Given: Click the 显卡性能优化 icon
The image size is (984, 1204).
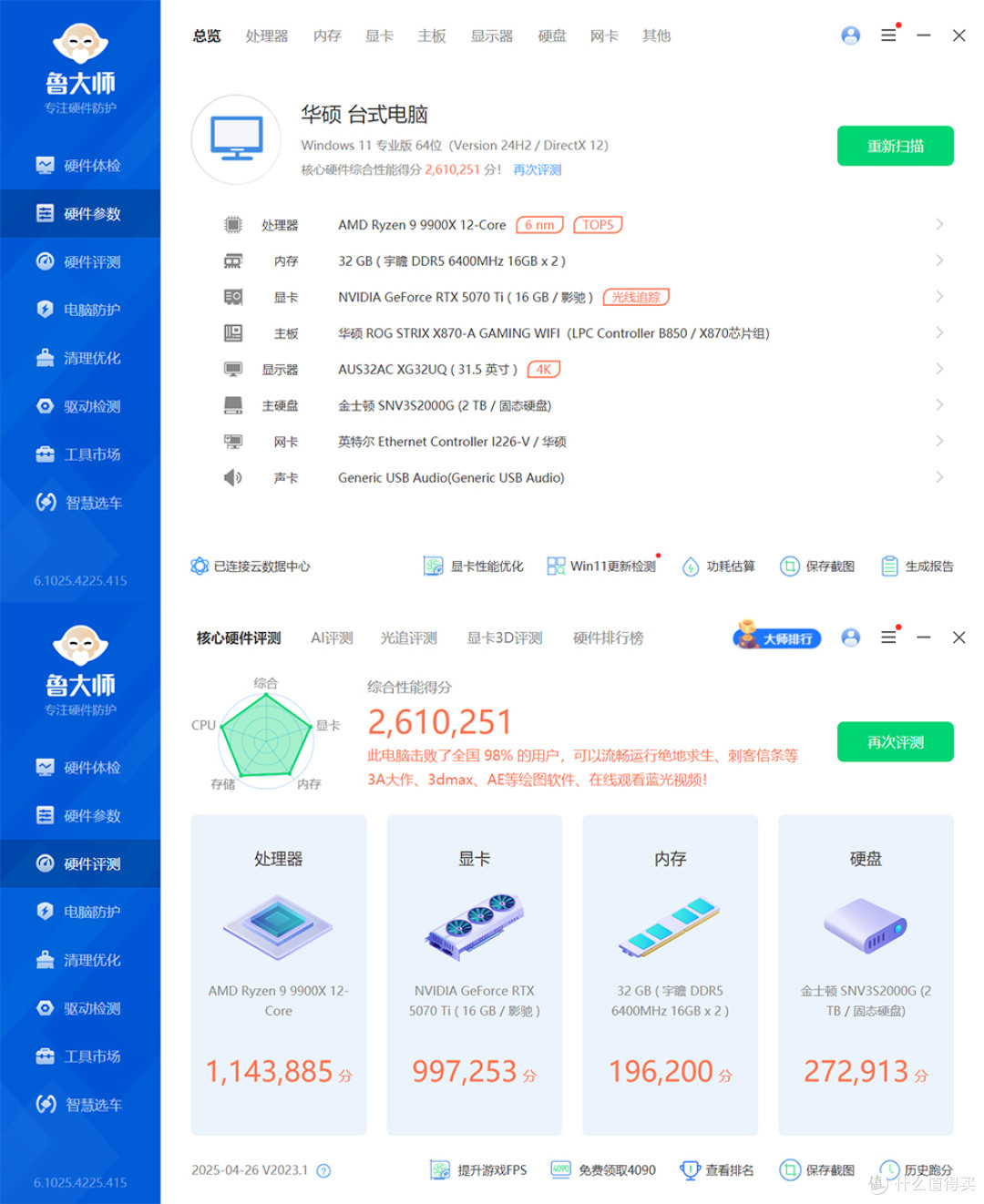Looking at the screenshot, I should tap(433, 566).
